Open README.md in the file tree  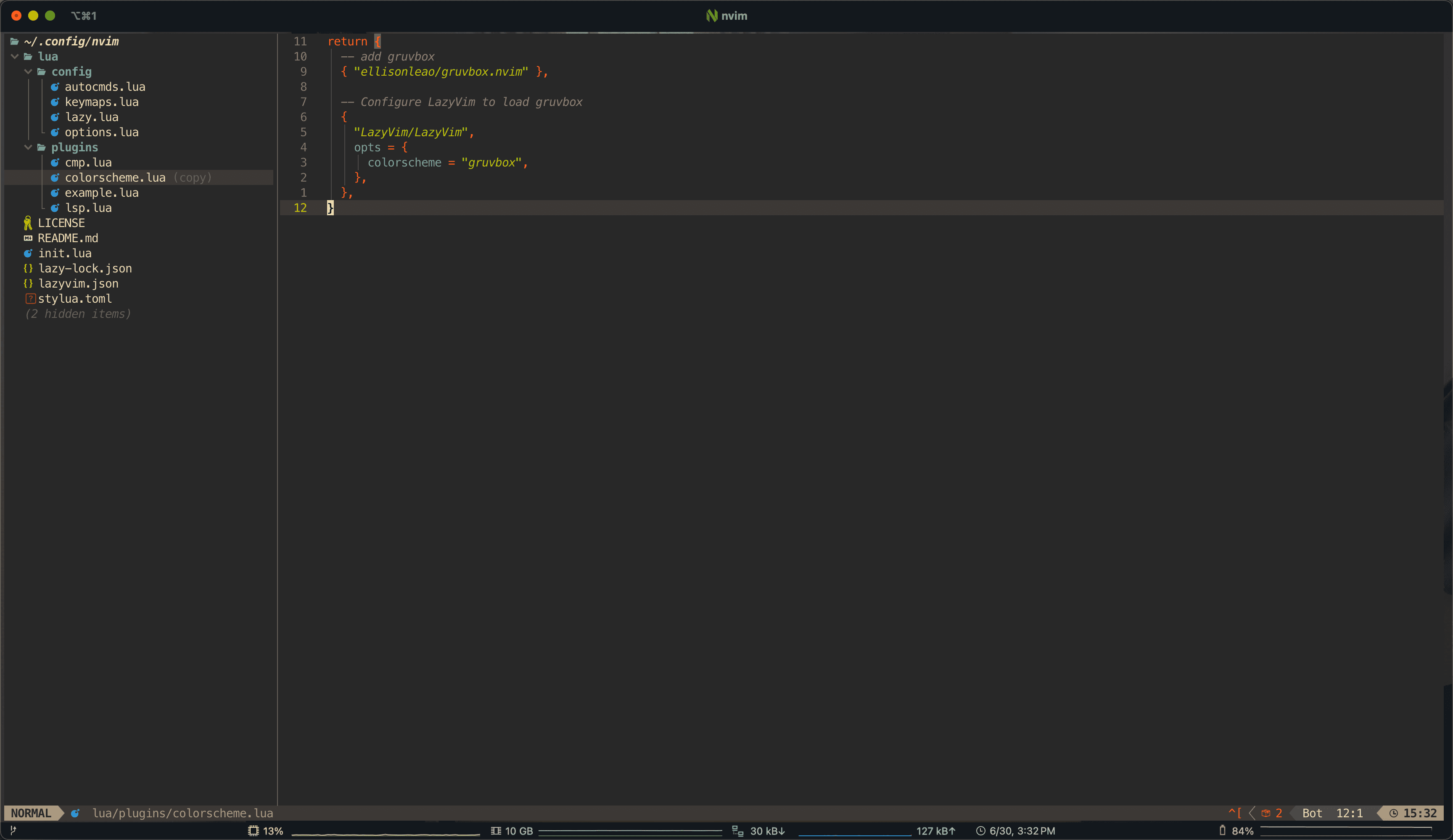(x=68, y=238)
